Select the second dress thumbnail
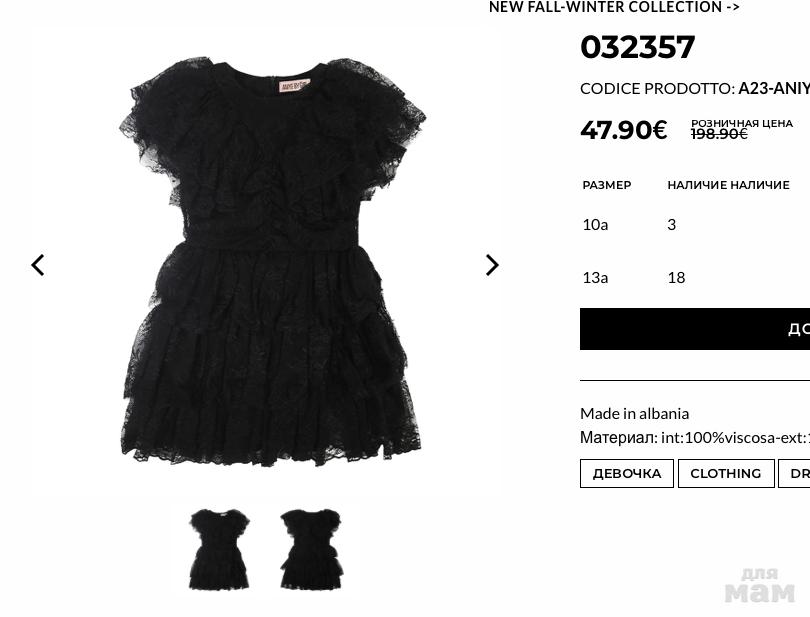Image resolution: width=810 pixels, height=617 pixels. [311, 549]
